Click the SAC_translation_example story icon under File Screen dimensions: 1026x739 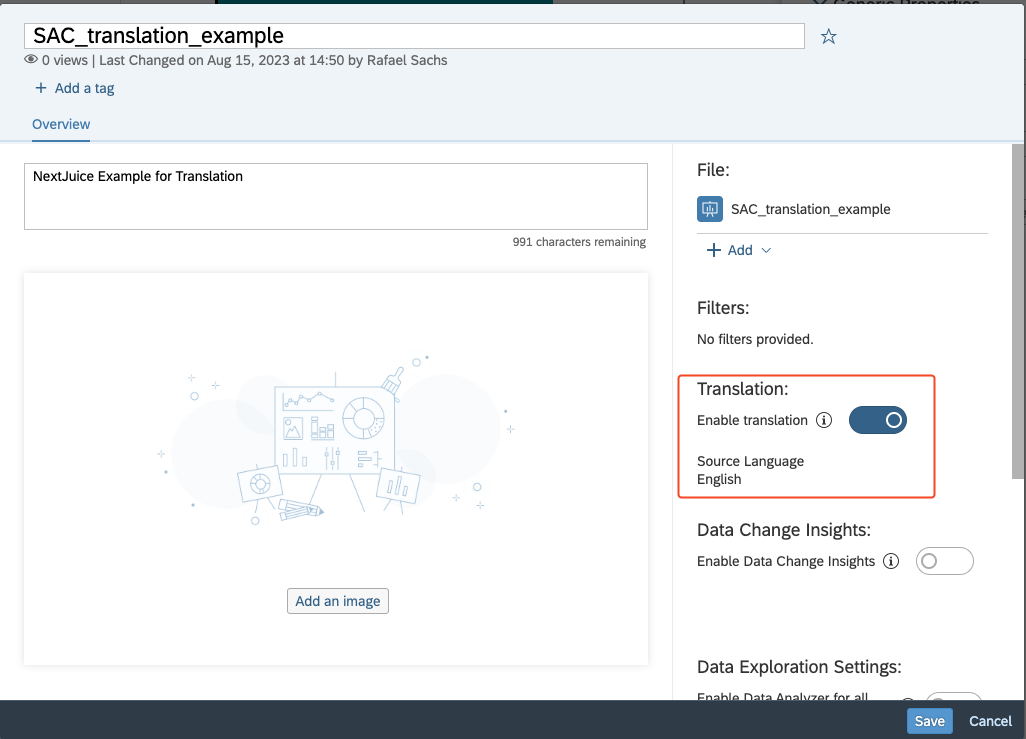(709, 209)
